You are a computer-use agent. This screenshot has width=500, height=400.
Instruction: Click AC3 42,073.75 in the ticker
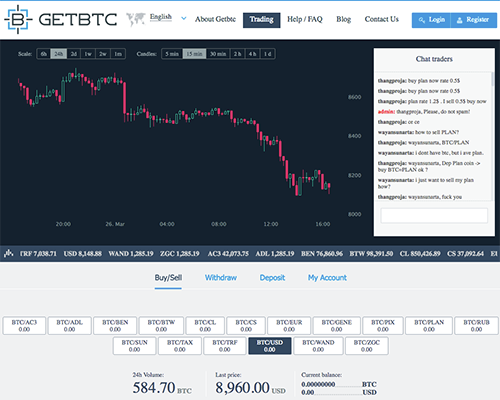click(228, 254)
